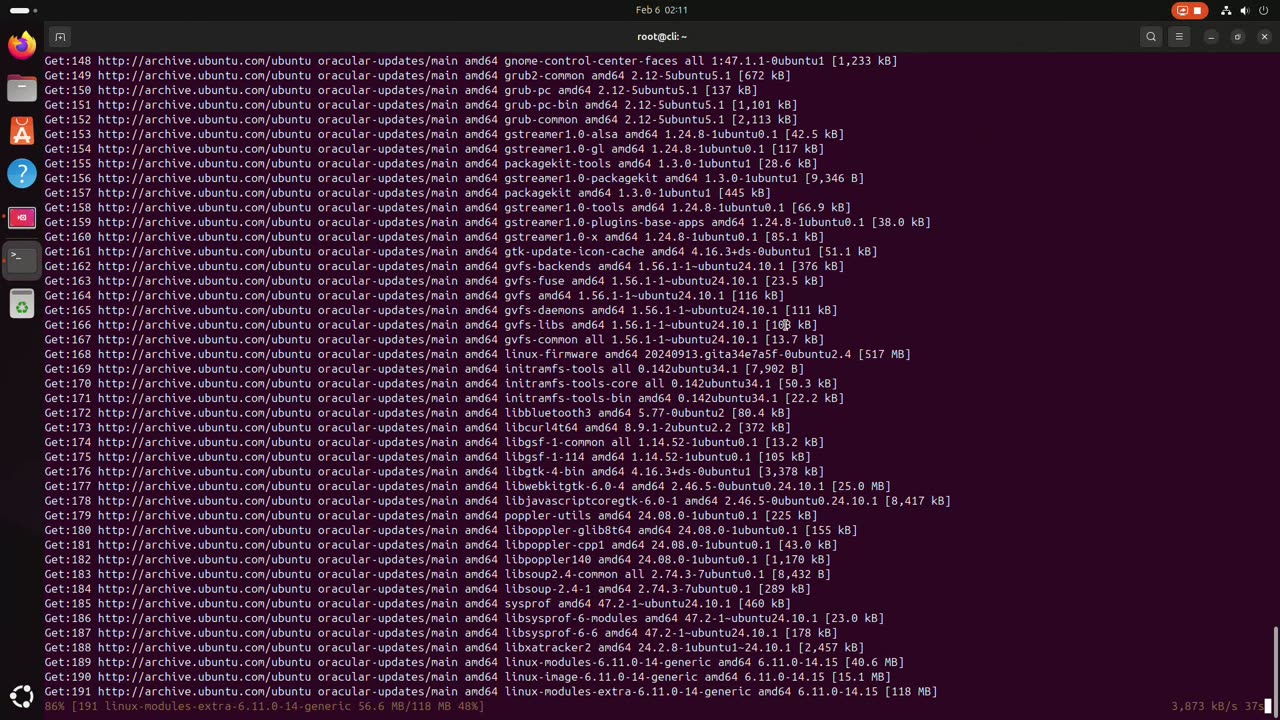Open a new terminal tab
Viewport: 1280px width, 720px height.
pyautogui.click(x=60, y=37)
